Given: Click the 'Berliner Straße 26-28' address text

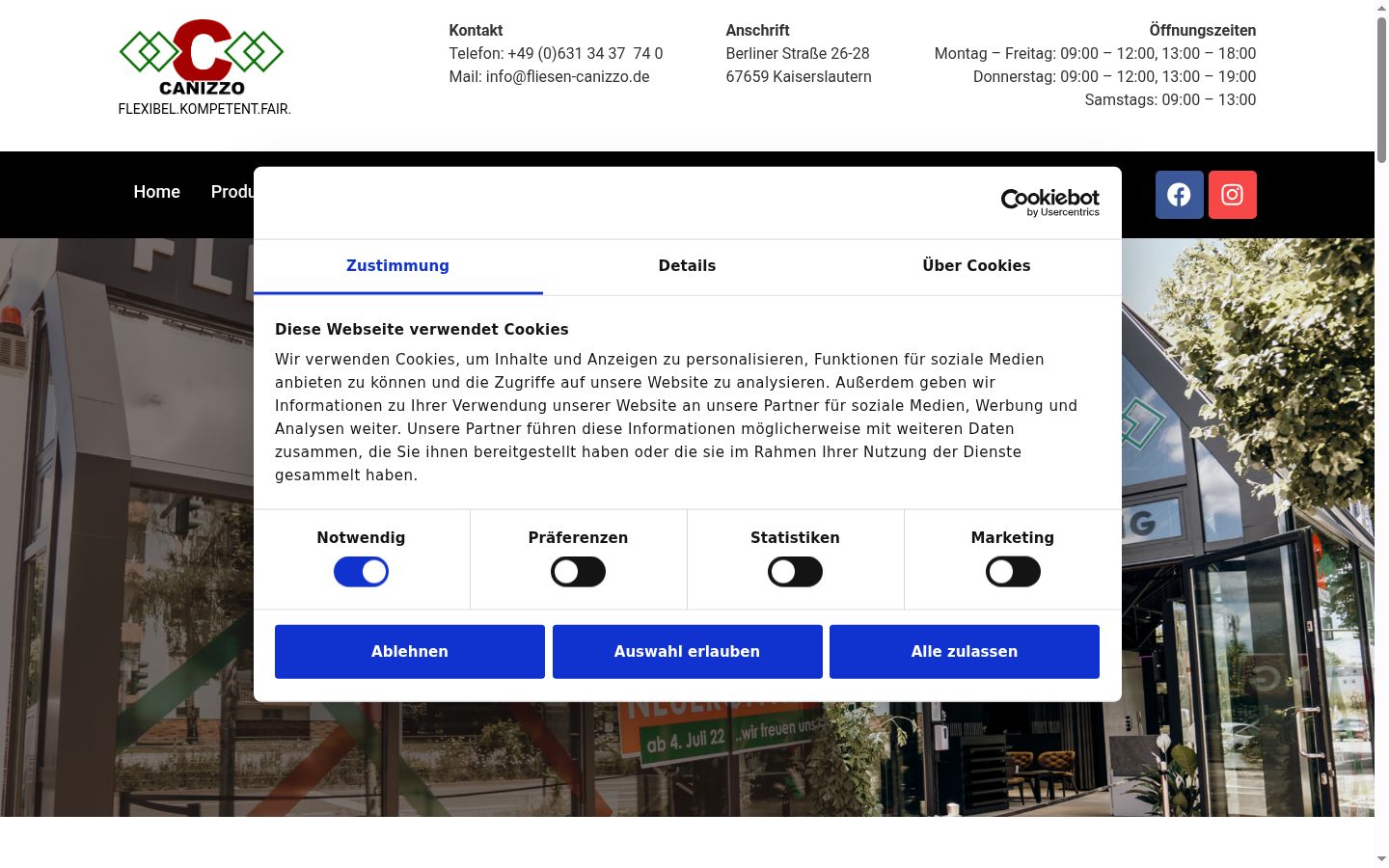Looking at the screenshot, I should click(798, 54).
